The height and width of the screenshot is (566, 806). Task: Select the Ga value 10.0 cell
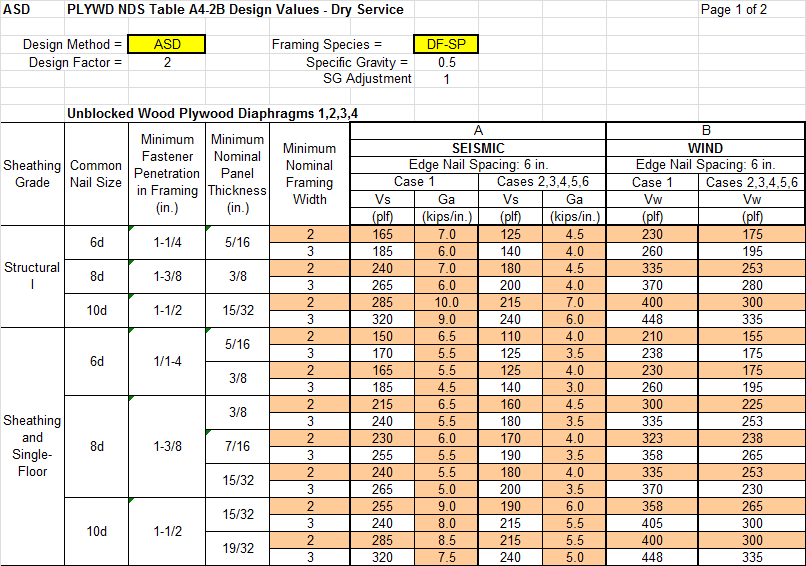(x=448, y=302)
